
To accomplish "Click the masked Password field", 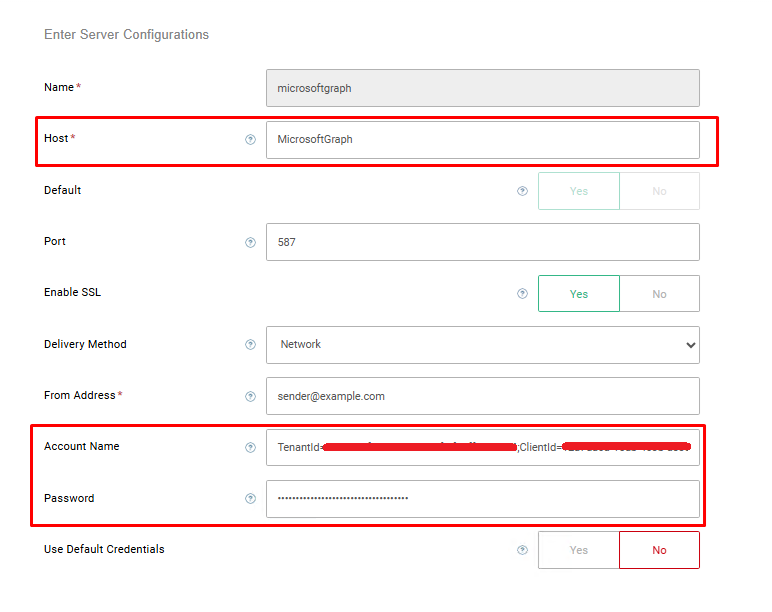I will pos(482,498).
